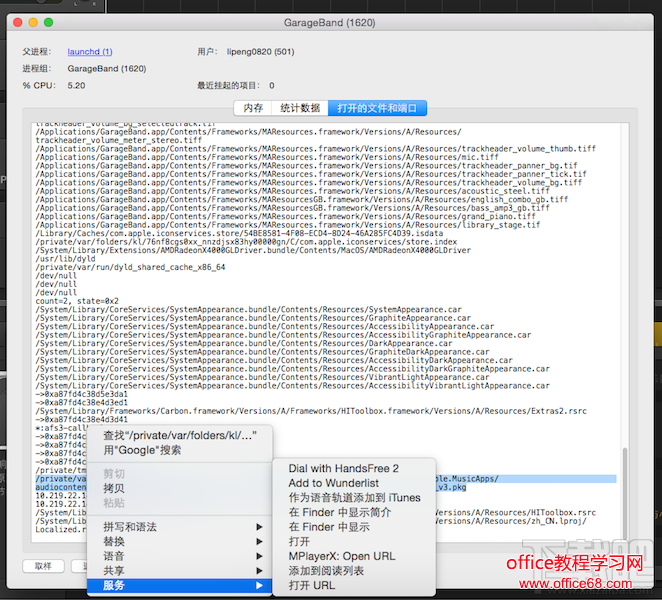This screenshot has height=600, width=662.
Task: Click the grand_piano.tiff path line
Action: coord(285,216)
